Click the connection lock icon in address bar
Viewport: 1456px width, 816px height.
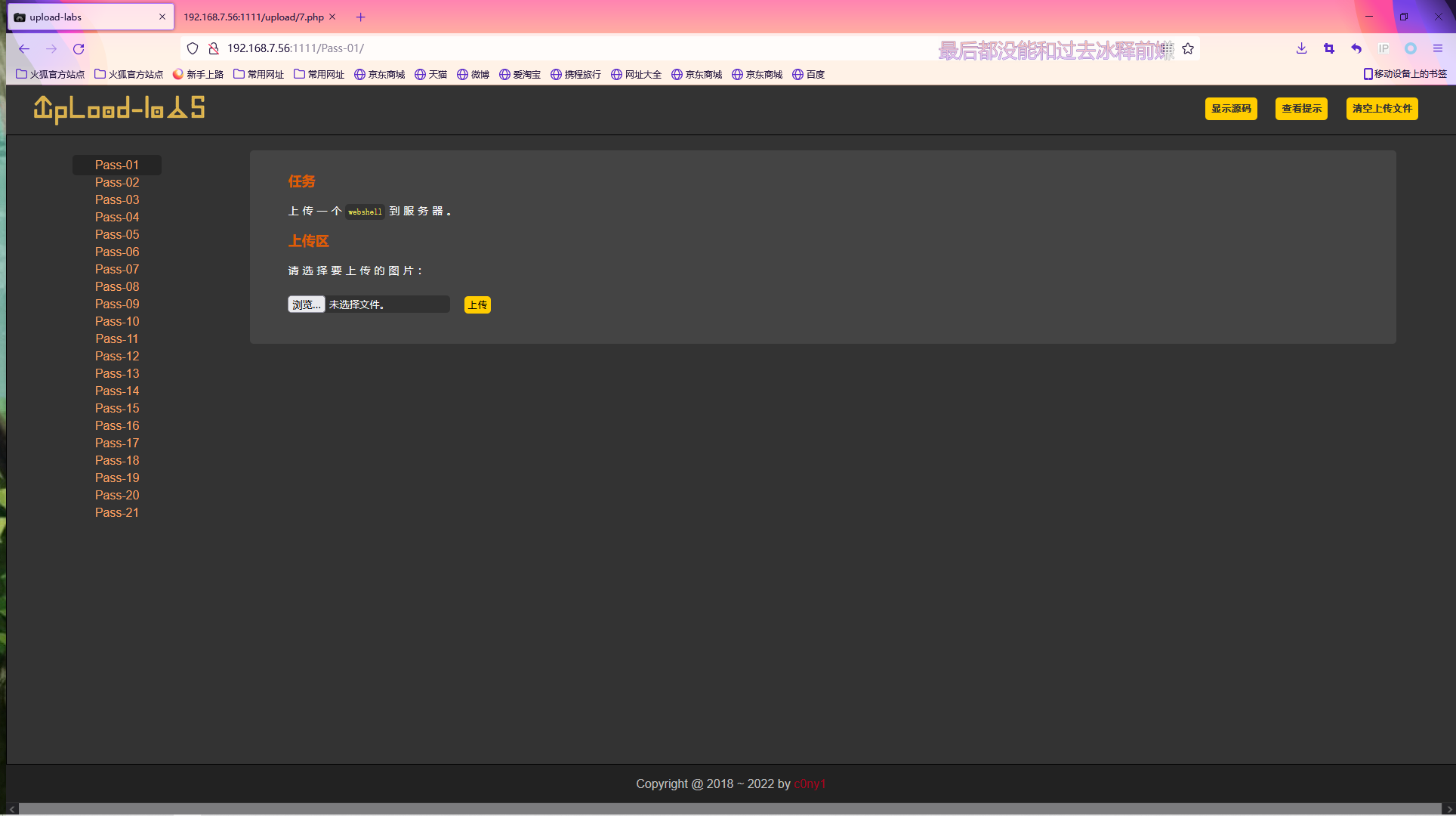click(214, 48)
